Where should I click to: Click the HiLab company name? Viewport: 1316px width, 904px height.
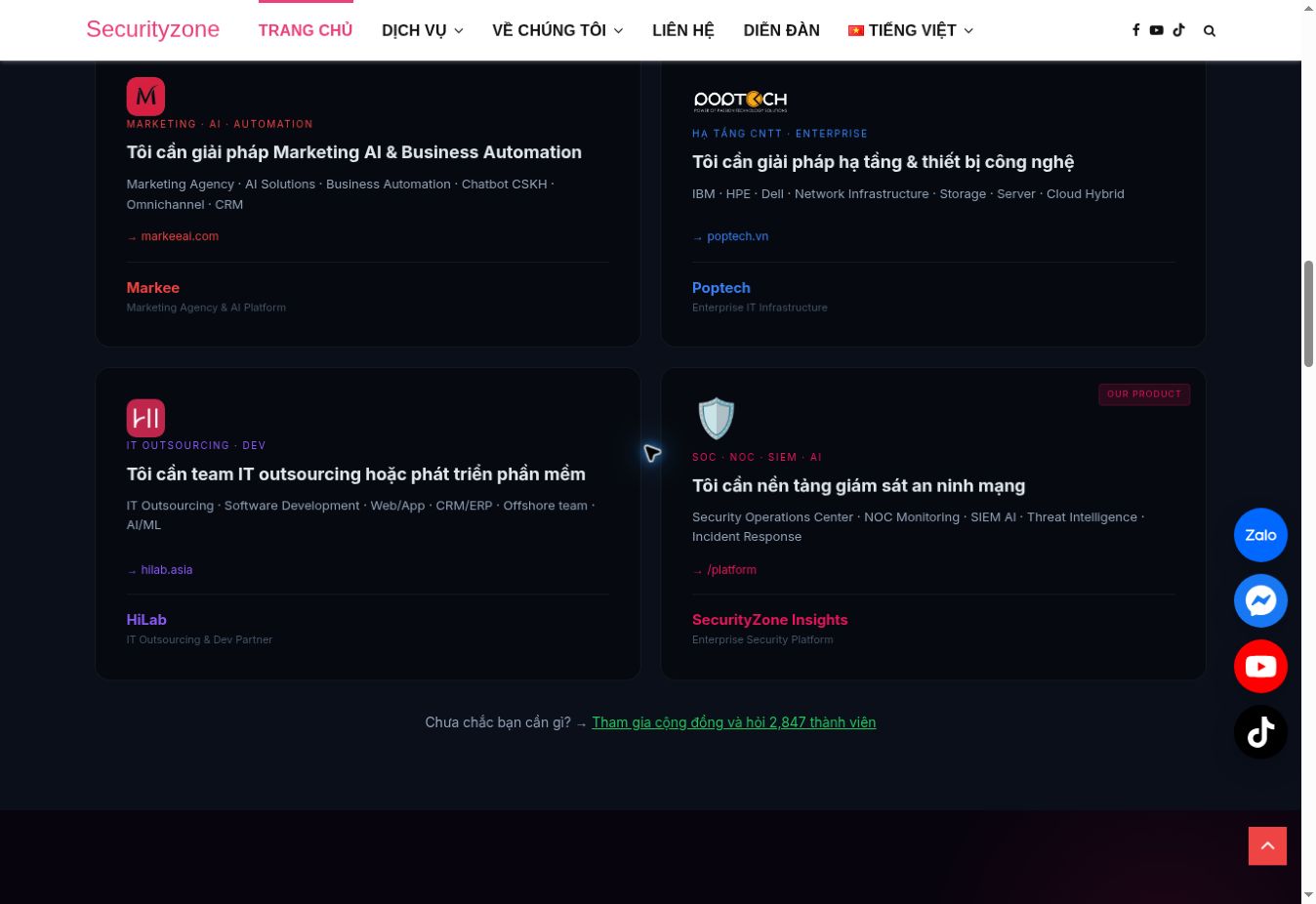pos(146,620)
